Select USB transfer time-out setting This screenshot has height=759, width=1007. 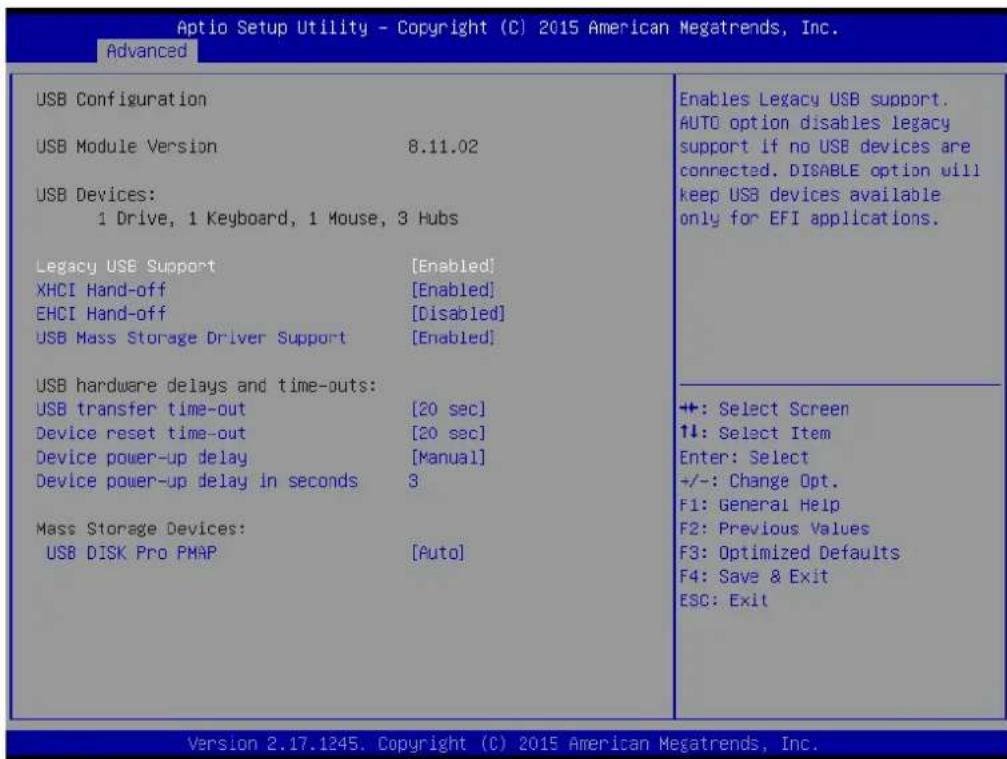tap(141, 409)
